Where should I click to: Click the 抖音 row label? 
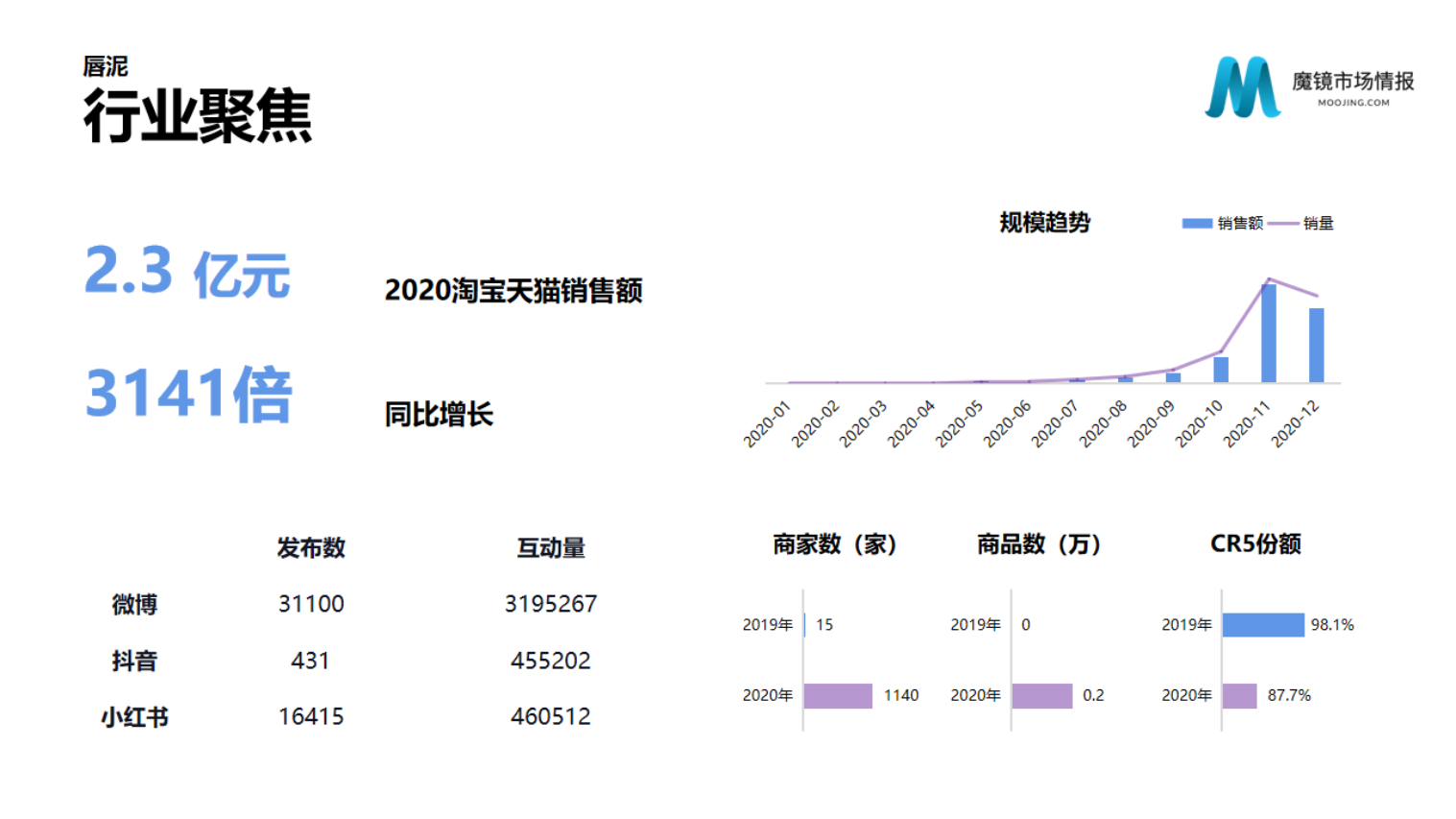[134, 661]
